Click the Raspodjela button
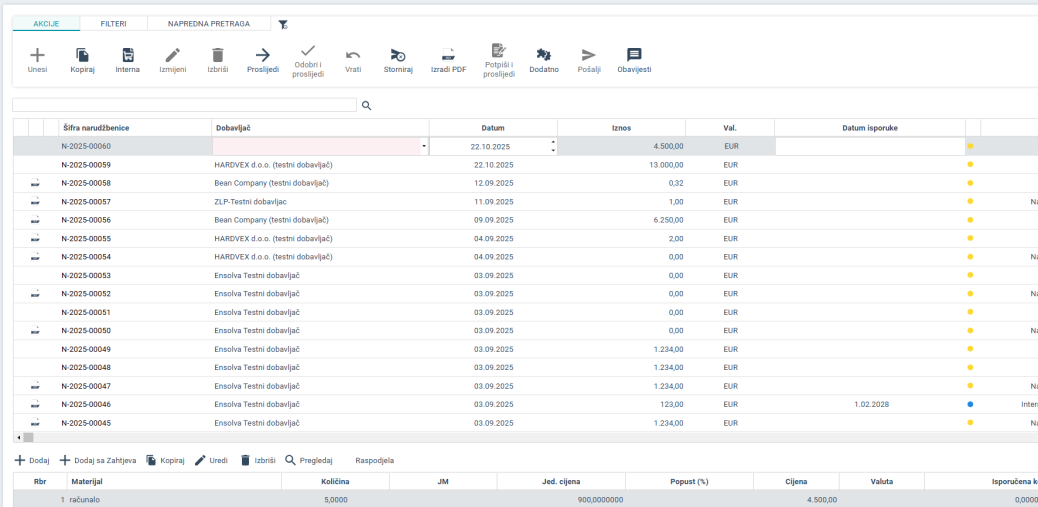Screen dimensions: 1038x507 (x=374, y=461)
